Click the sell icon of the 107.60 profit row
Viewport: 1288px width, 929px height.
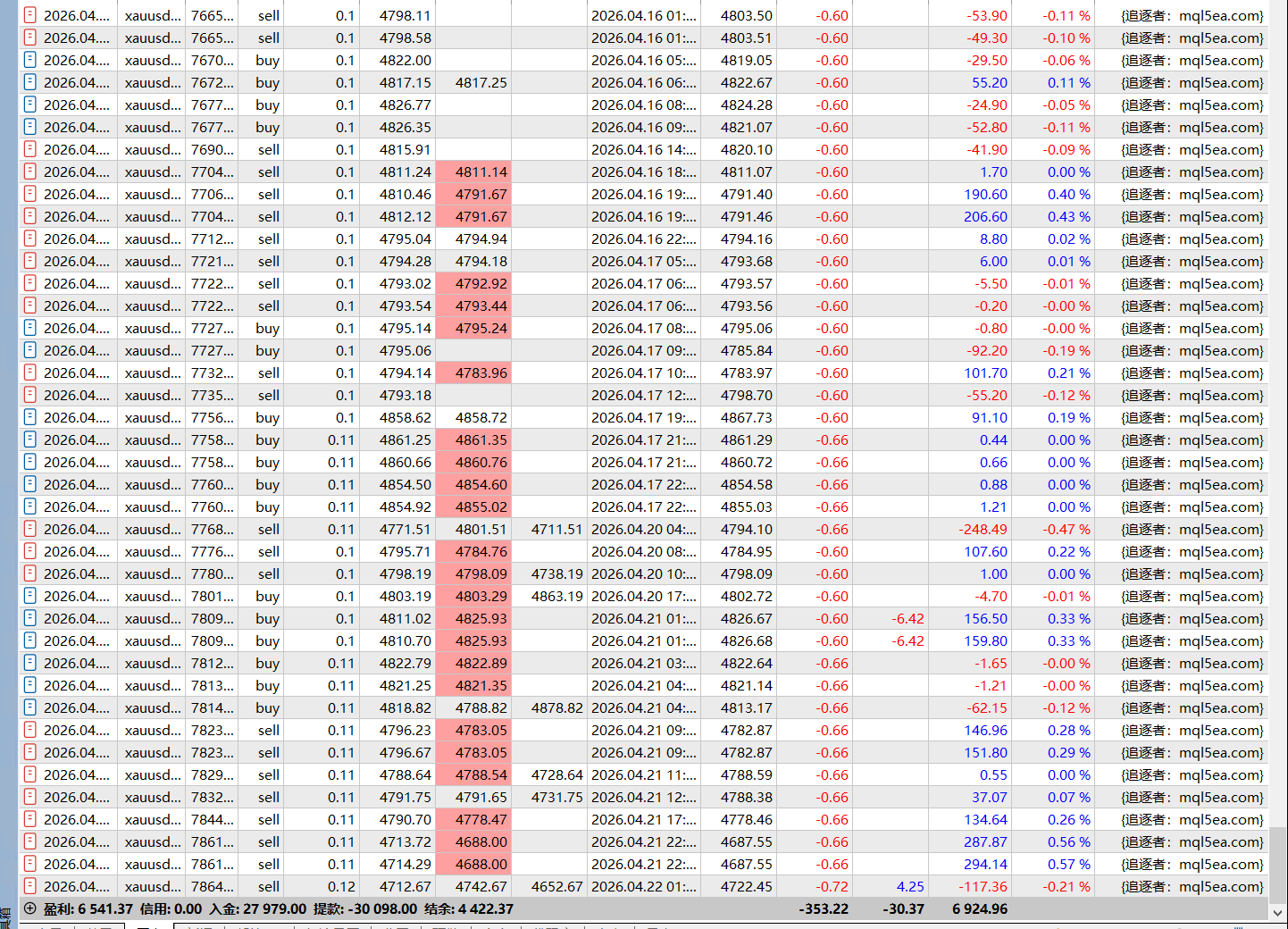(x=29, y=551)
